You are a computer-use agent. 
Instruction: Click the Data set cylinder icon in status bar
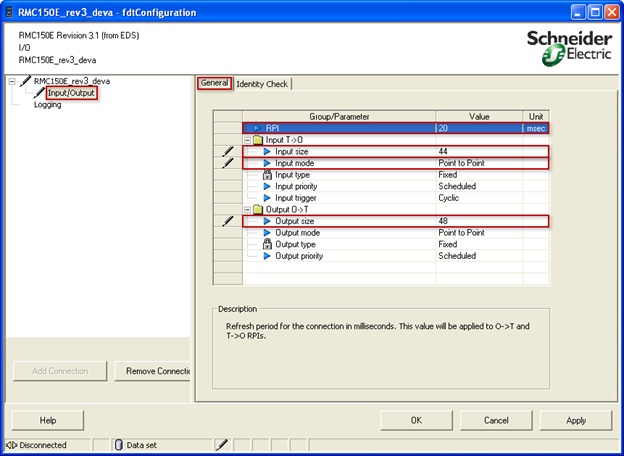(119, 445)
